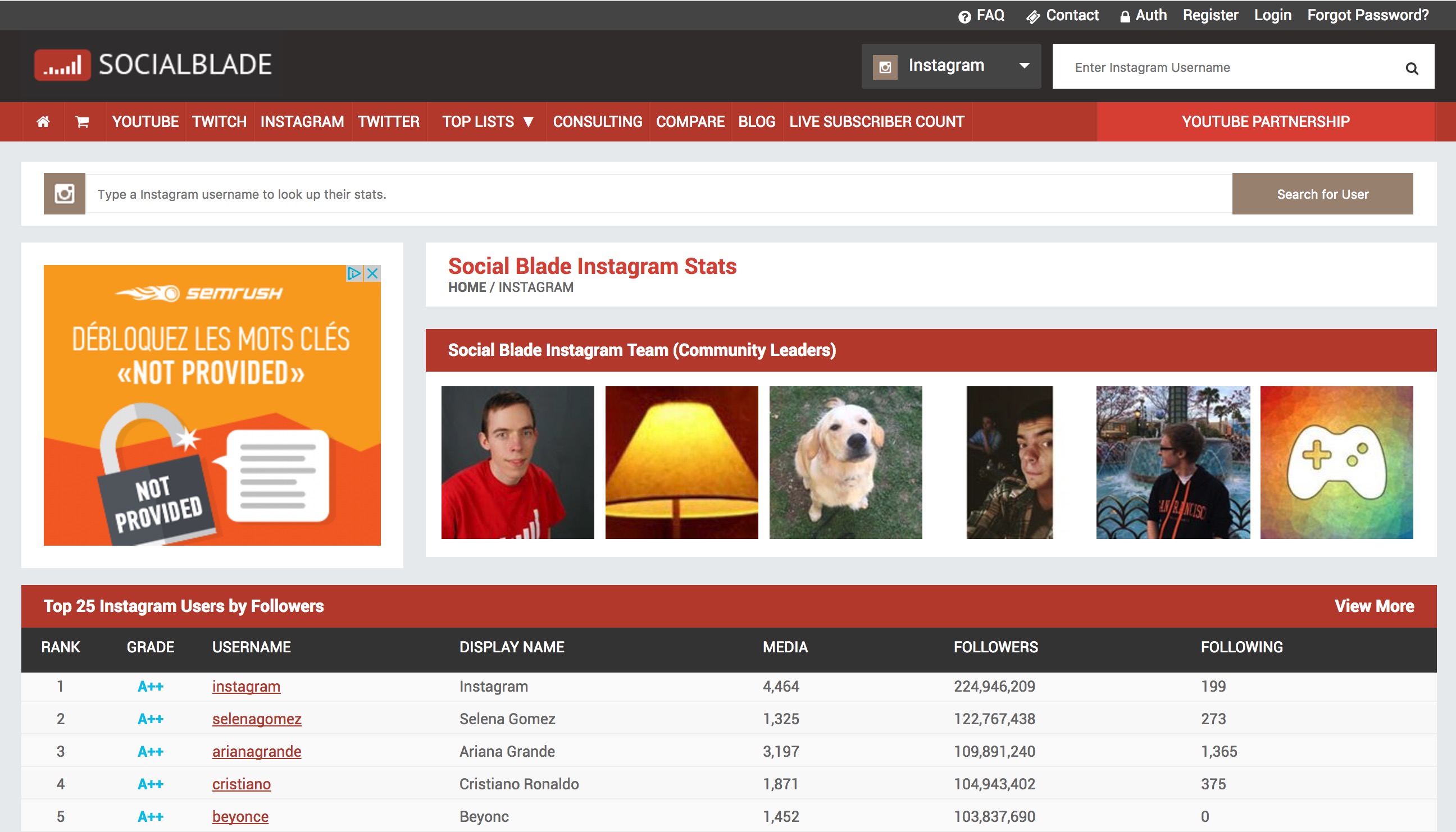Select the COMPARE menu item
The width and height of the screenshot is (1456, 832).
(690, 122)
